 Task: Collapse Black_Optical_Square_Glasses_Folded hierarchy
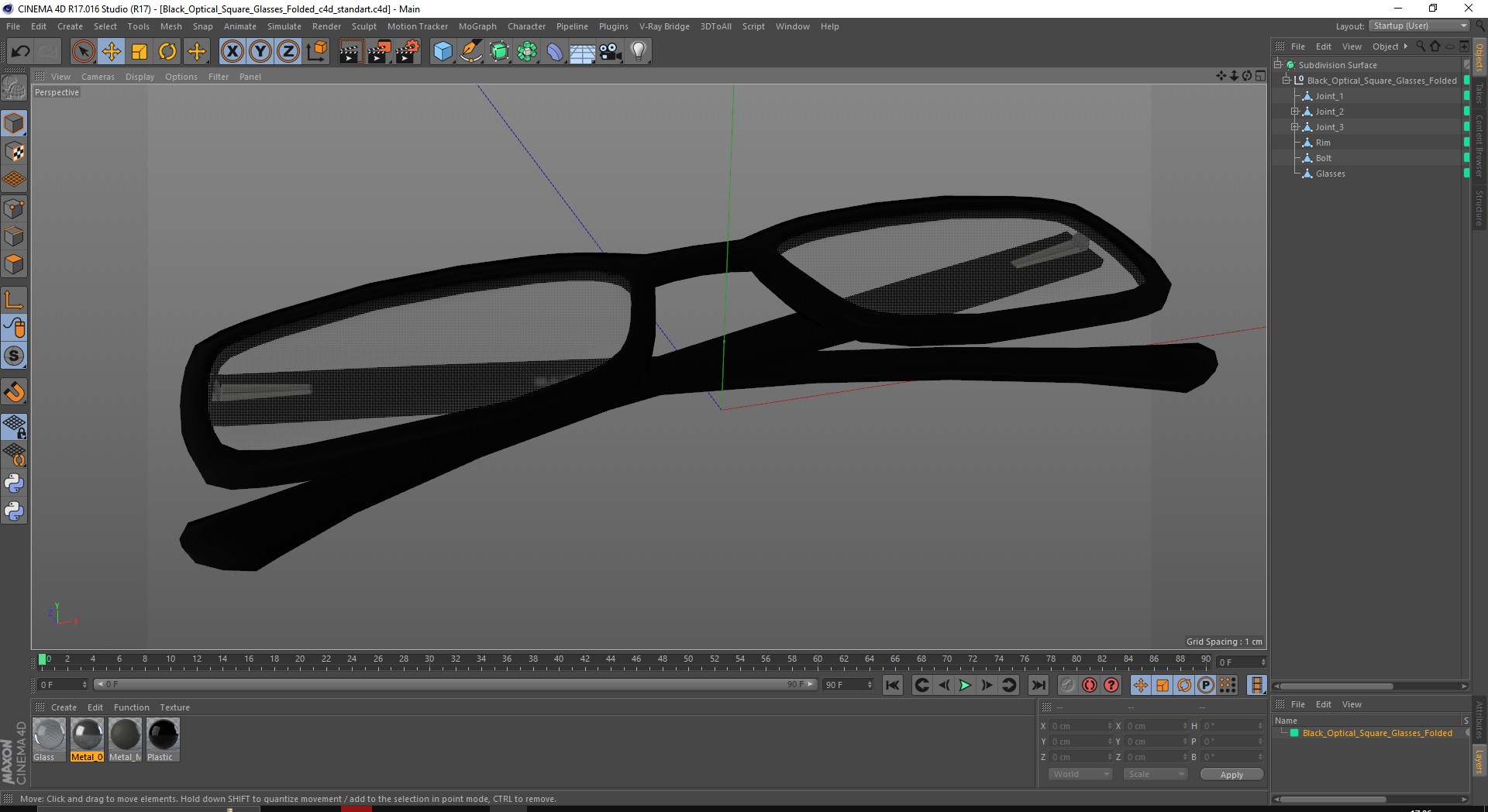click(x=1286, y=81)
